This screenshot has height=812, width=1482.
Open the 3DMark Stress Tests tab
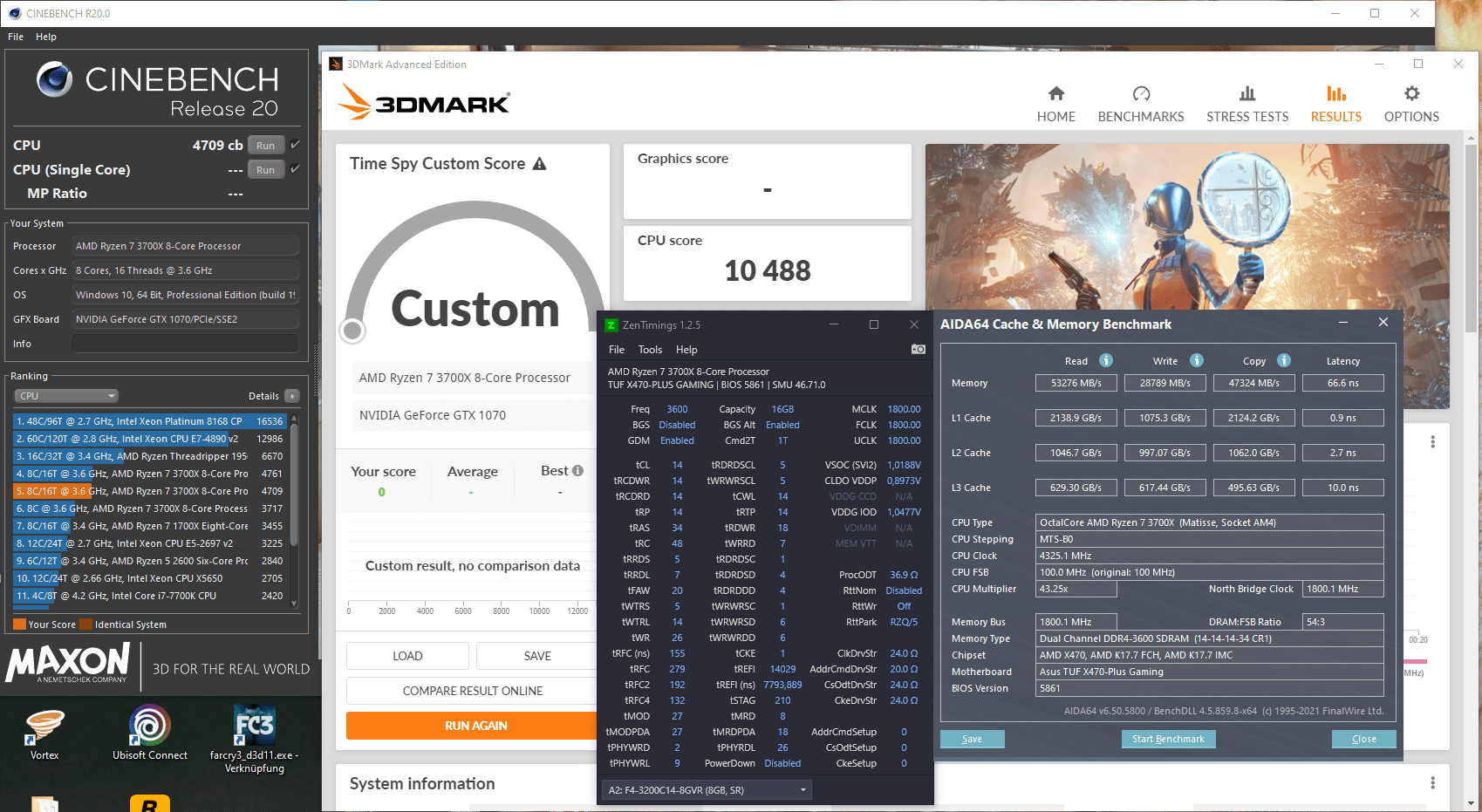[x=1247, y=105]
